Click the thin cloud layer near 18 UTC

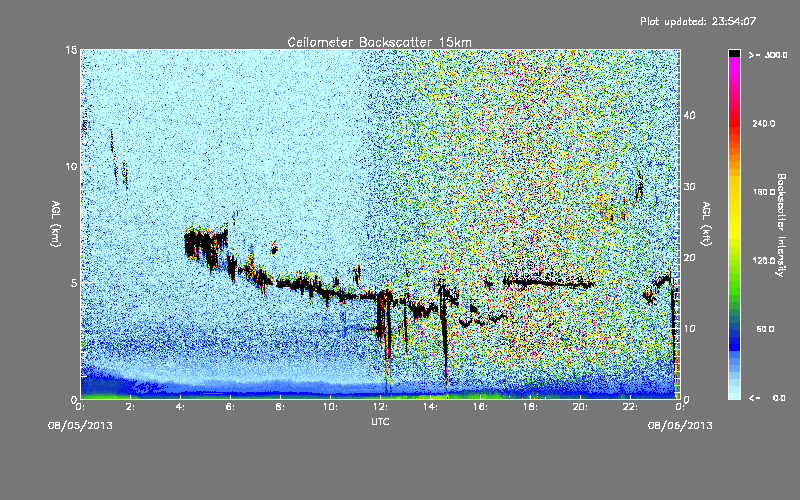tap(548, 282)
